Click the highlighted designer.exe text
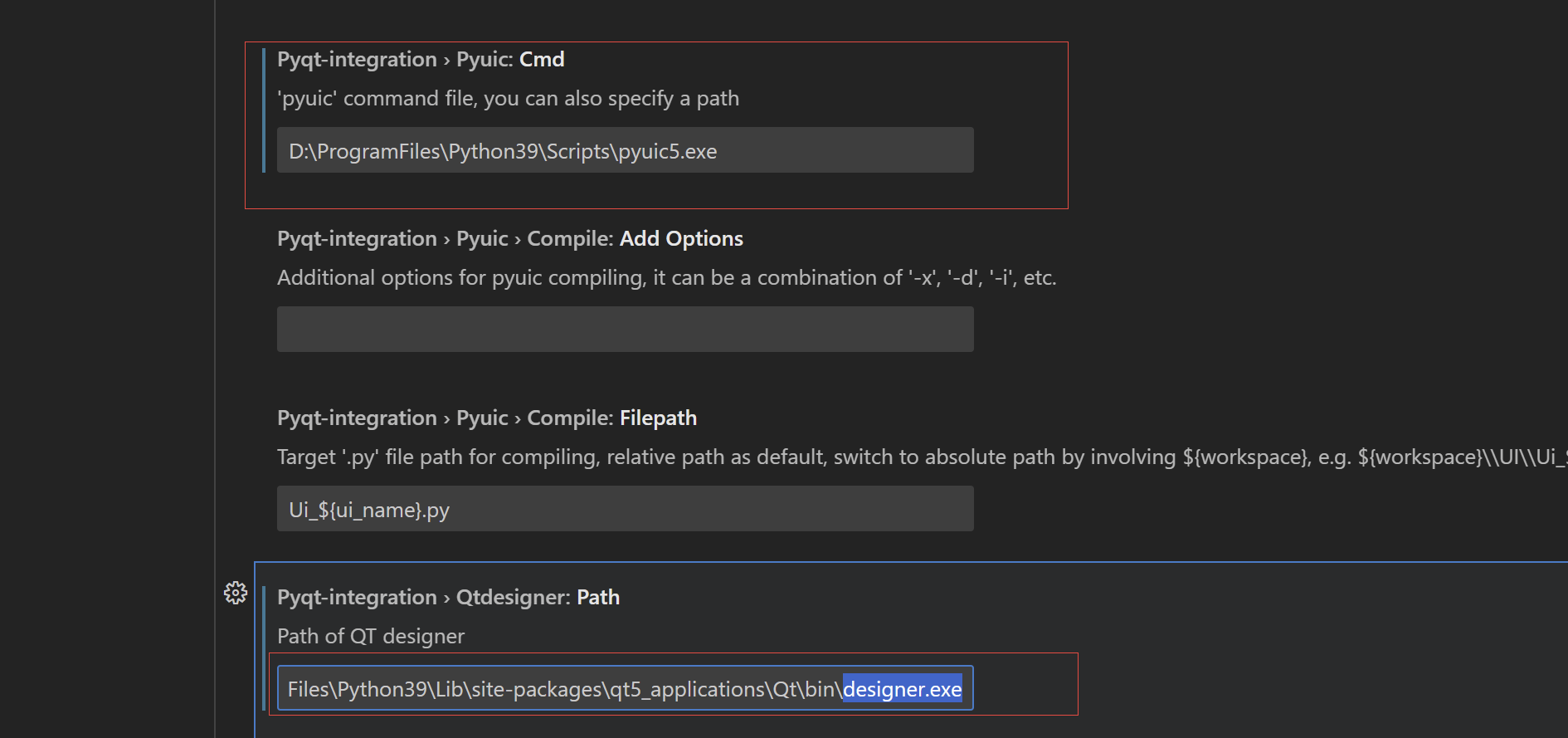1568x738 pixels. pyautogui.click(x=901, y=688)
